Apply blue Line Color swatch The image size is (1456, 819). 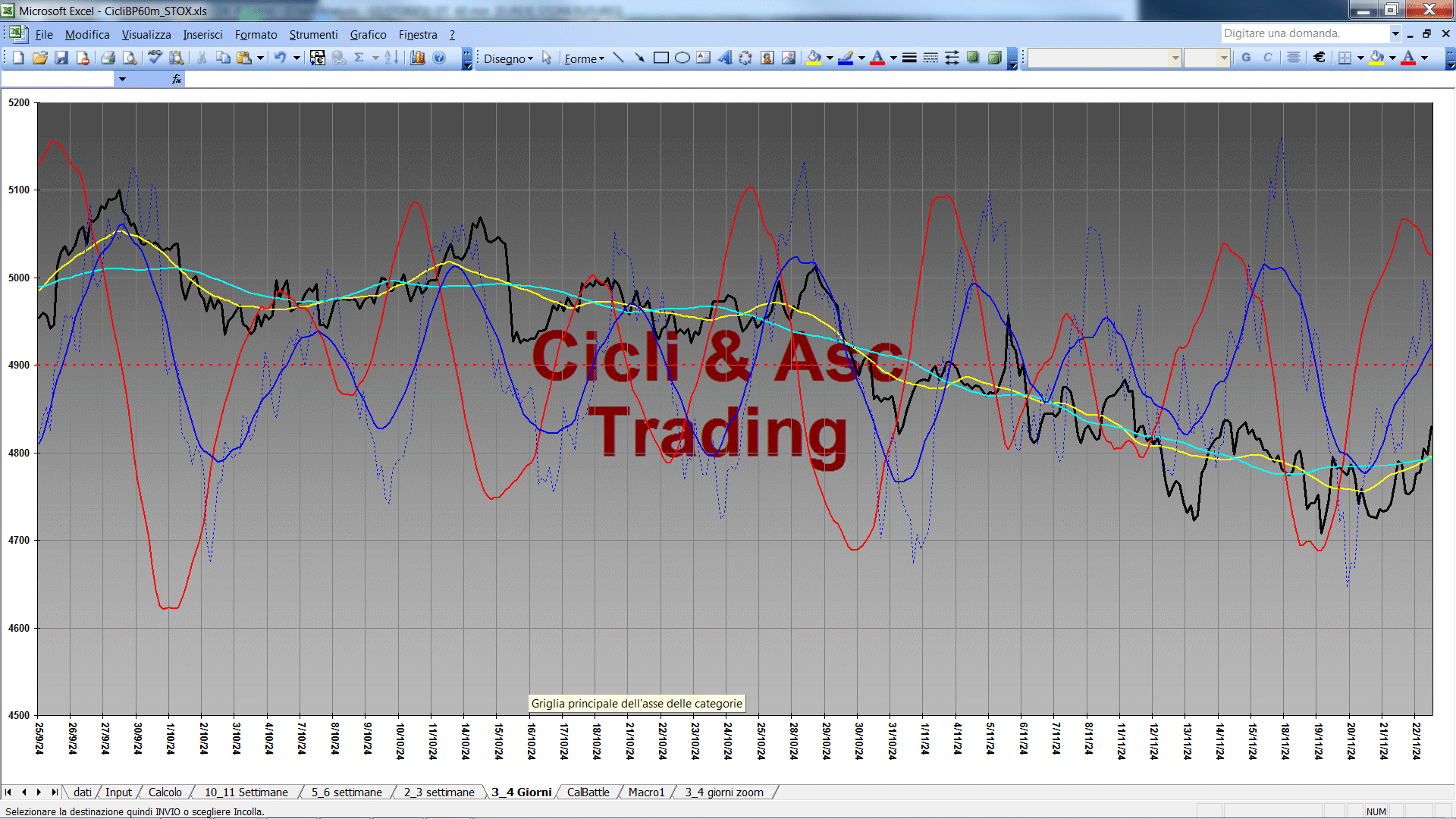[846, 58]
